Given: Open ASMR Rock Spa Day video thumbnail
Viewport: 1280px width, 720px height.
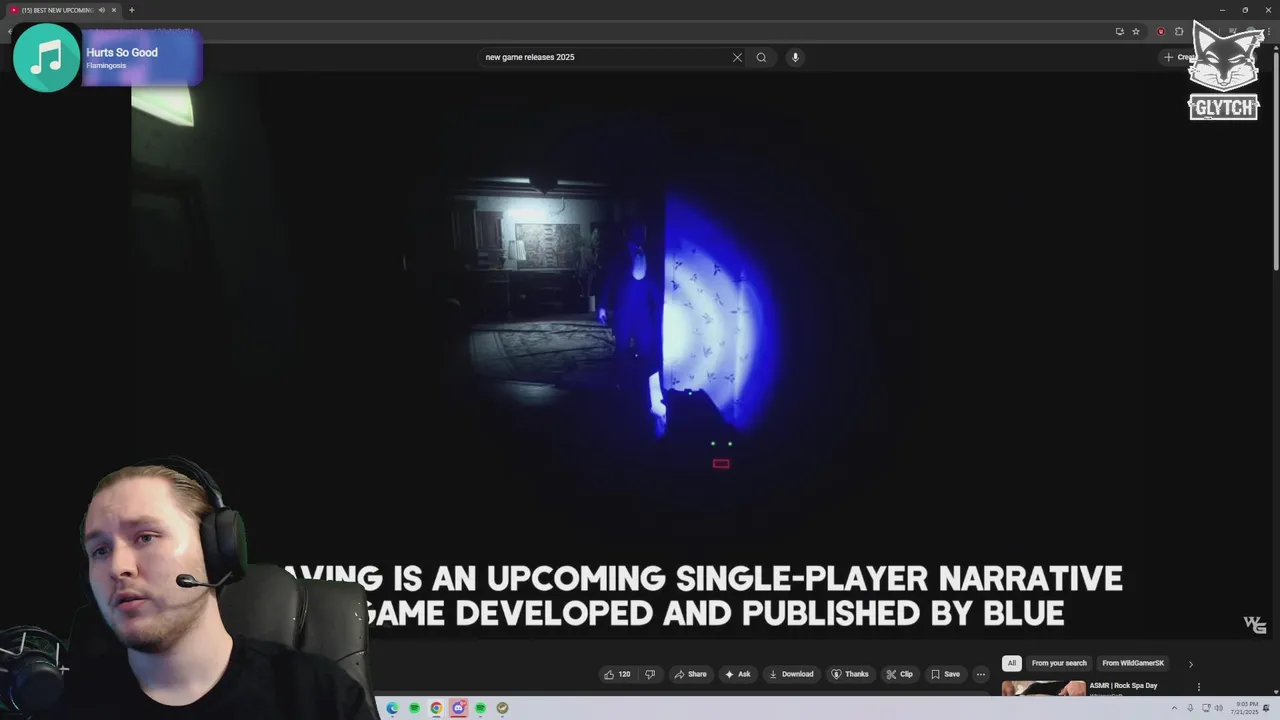Looking at the screenshot, I should point(1043,688).
